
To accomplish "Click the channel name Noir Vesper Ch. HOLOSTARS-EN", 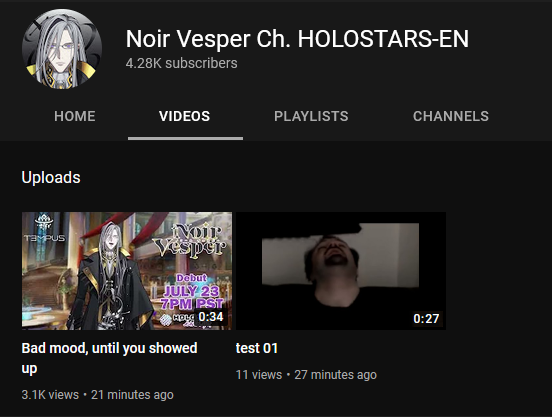I will pyautogui.click(x=297, y=39).
